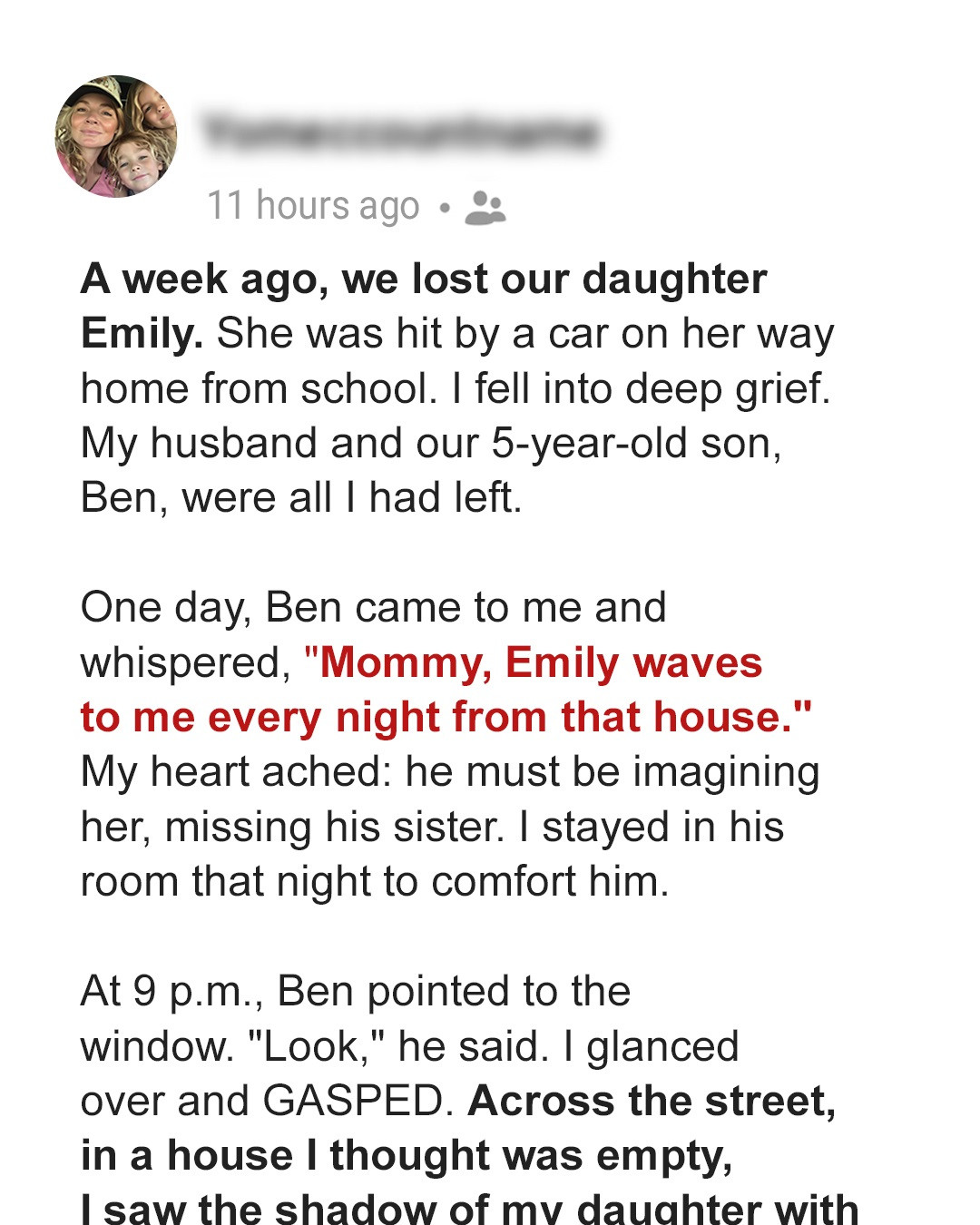This screenshot has width=980, height=1225.
Task: Click the friends audience icon
Action: coord(485,208)
